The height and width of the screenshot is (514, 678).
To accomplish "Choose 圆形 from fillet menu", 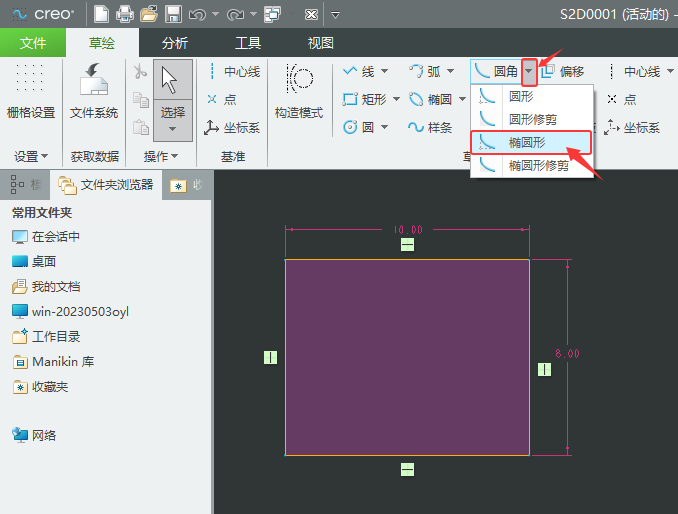I will pyautogui.click(x=531, y=96).
